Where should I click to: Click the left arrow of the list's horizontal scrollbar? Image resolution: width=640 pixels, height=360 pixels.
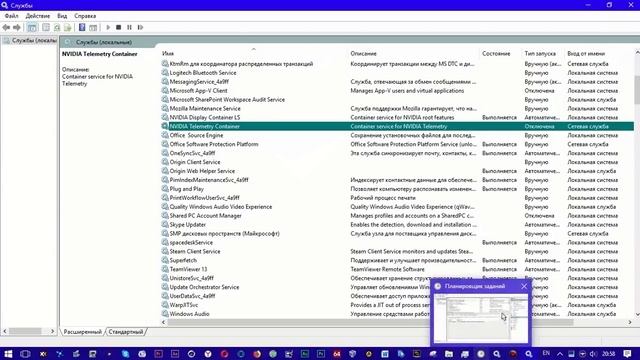[x=164, y=322]
